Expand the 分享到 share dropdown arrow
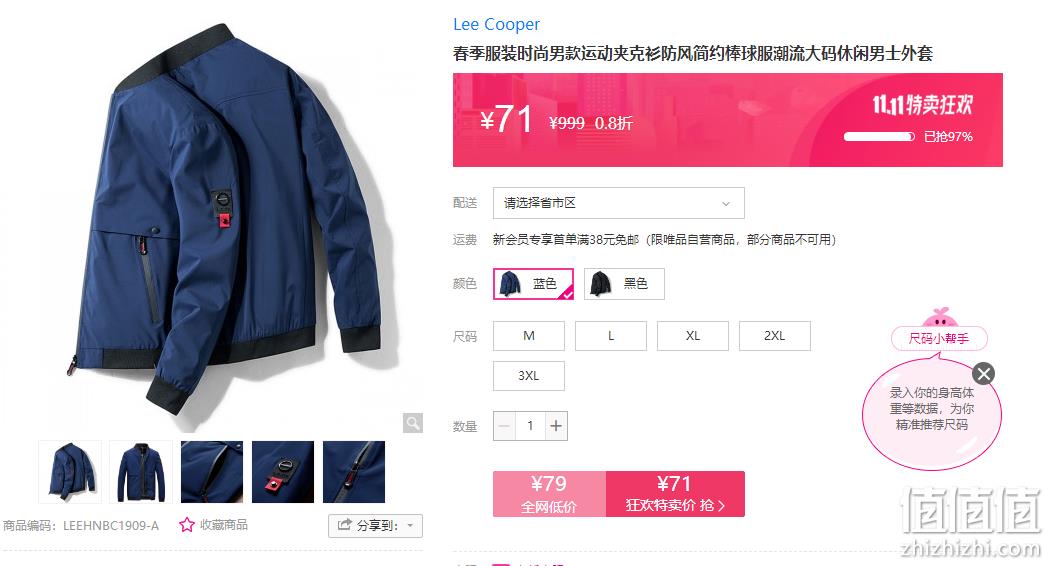This screenshot has width=1050, height=566. [410, 526]
